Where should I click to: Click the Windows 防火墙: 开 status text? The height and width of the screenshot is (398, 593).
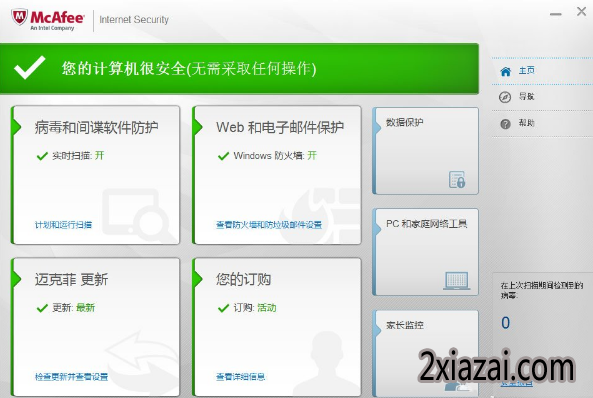[x=275, y=156]
